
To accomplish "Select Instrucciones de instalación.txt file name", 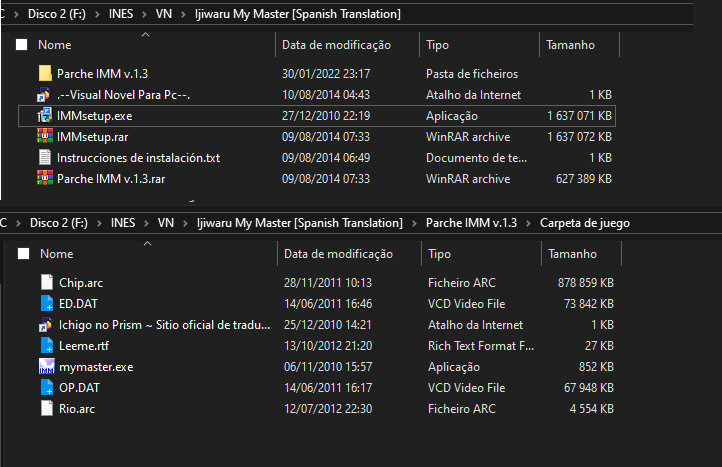I will tap(138, 158).
